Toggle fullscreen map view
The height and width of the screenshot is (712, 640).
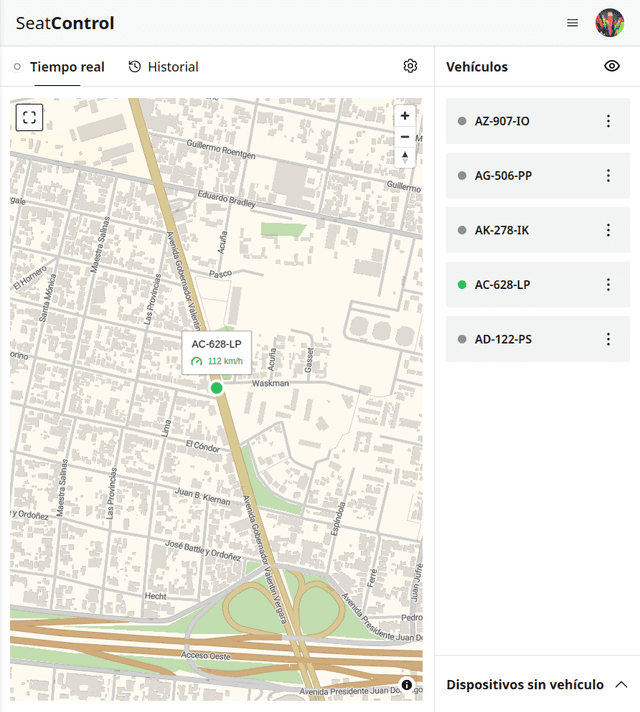(x=29, y=117)
